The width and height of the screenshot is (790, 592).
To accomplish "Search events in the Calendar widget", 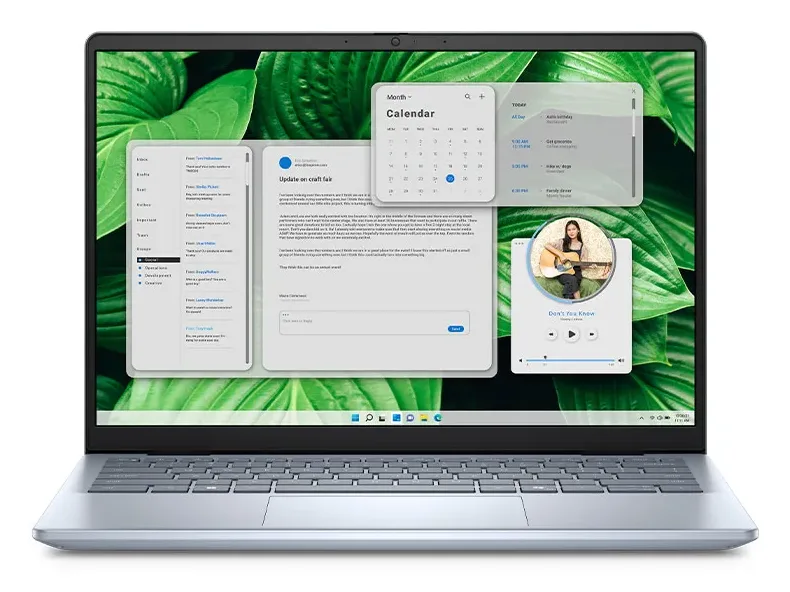I will 468,96.
